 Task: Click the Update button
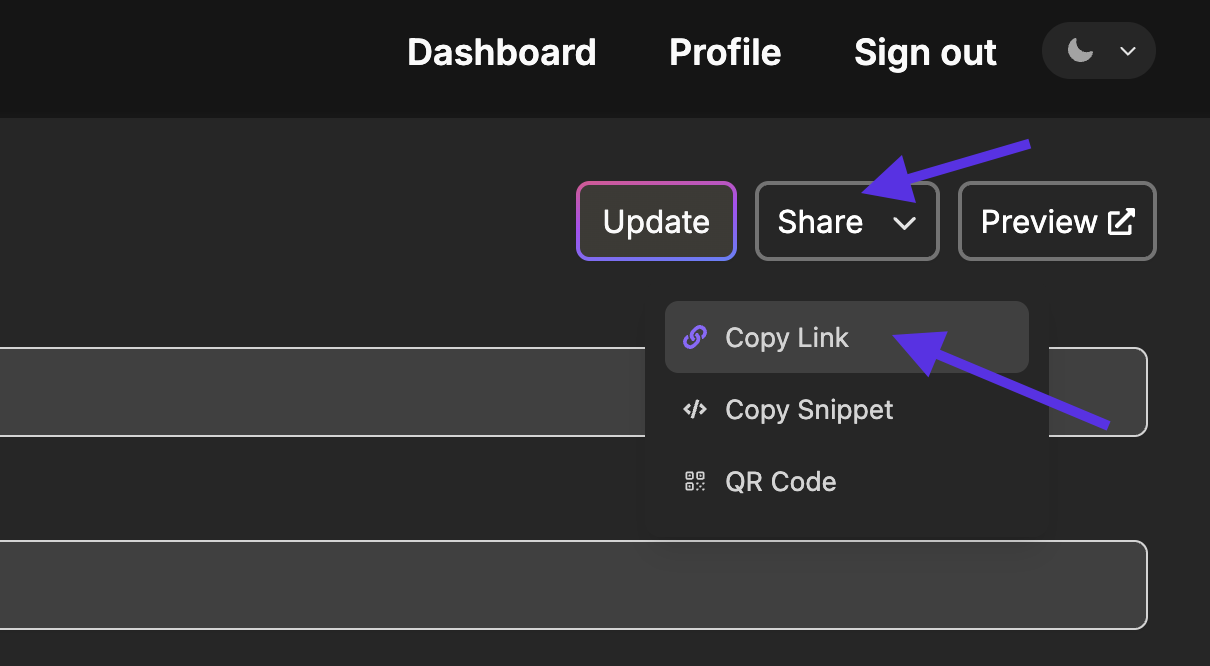[x=656, y=221]
